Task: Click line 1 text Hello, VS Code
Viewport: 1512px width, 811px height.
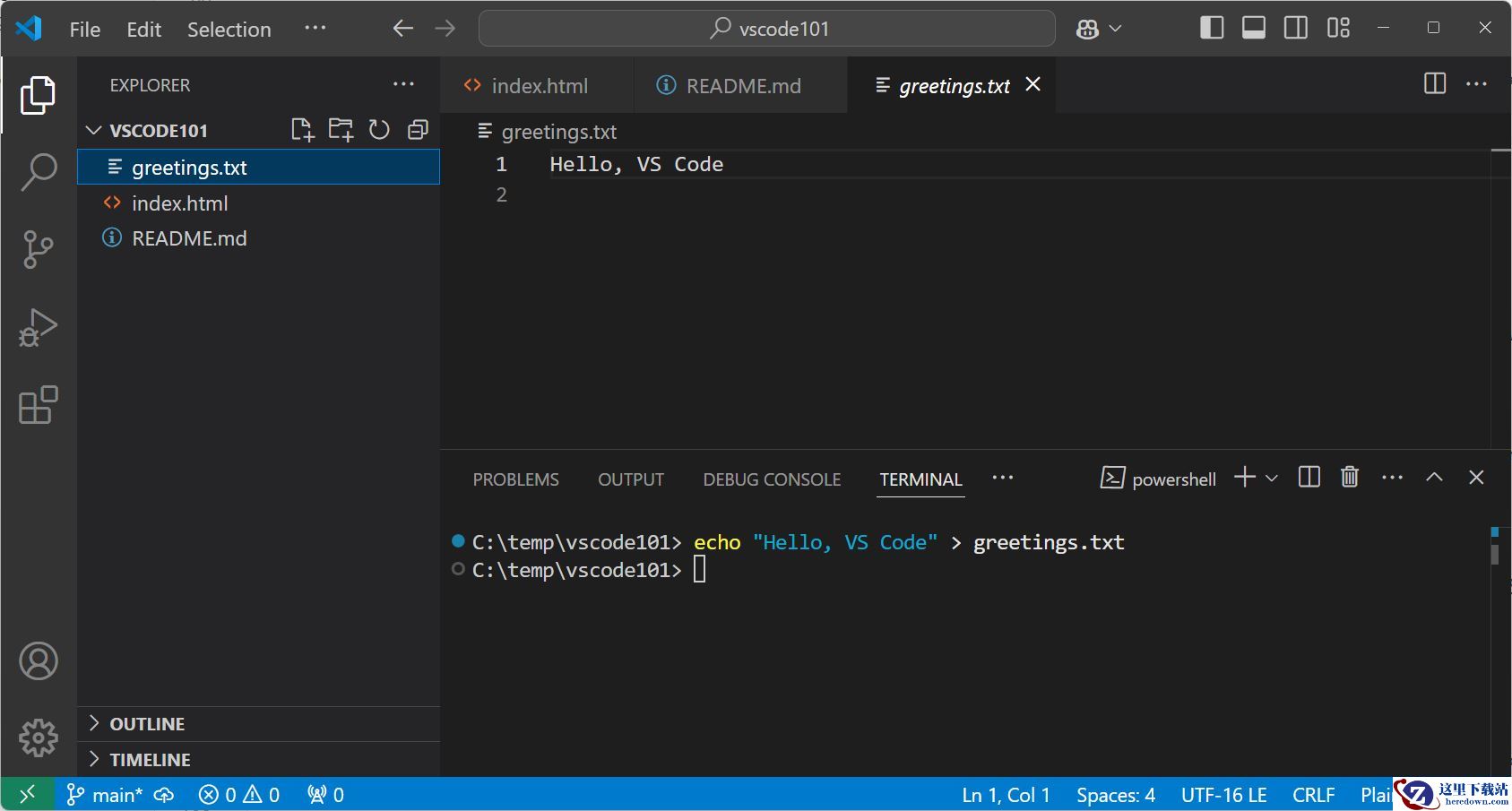Action: (x=636, y=164)
